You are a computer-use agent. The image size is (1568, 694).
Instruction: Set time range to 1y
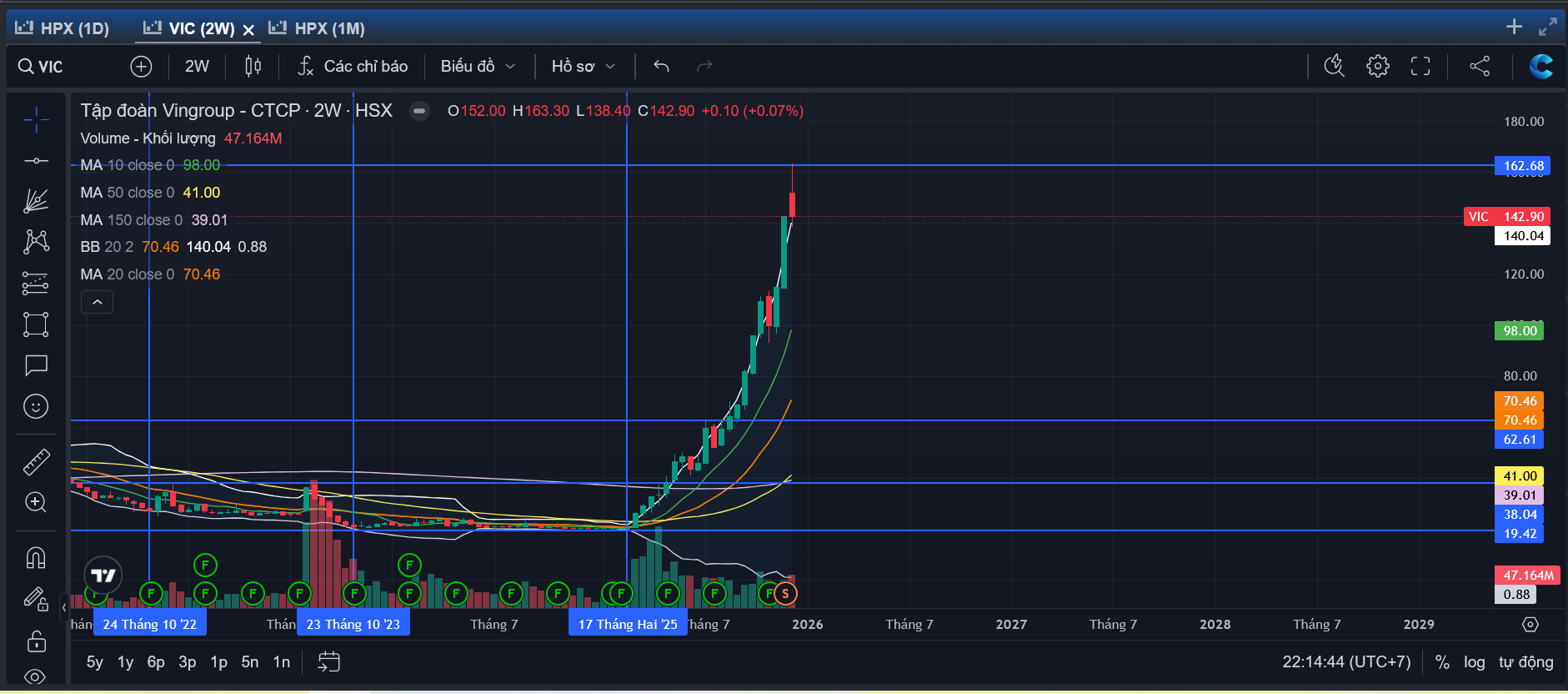[126, 662]
